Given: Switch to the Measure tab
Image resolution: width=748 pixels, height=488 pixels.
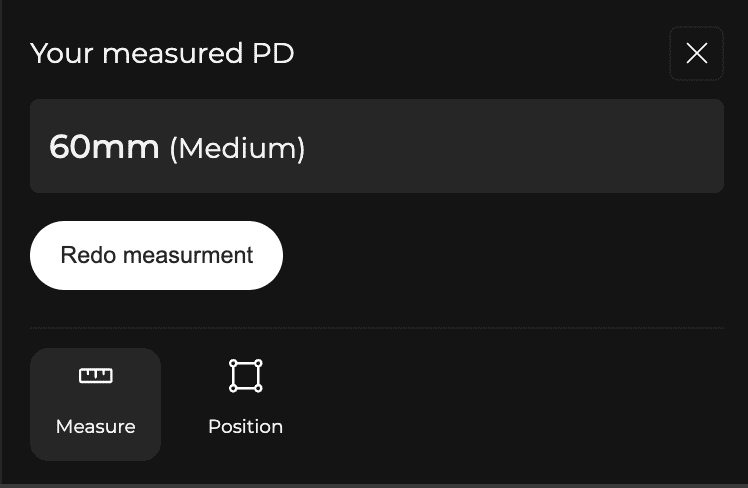Looking at the screenshot, I should point(96,404).
